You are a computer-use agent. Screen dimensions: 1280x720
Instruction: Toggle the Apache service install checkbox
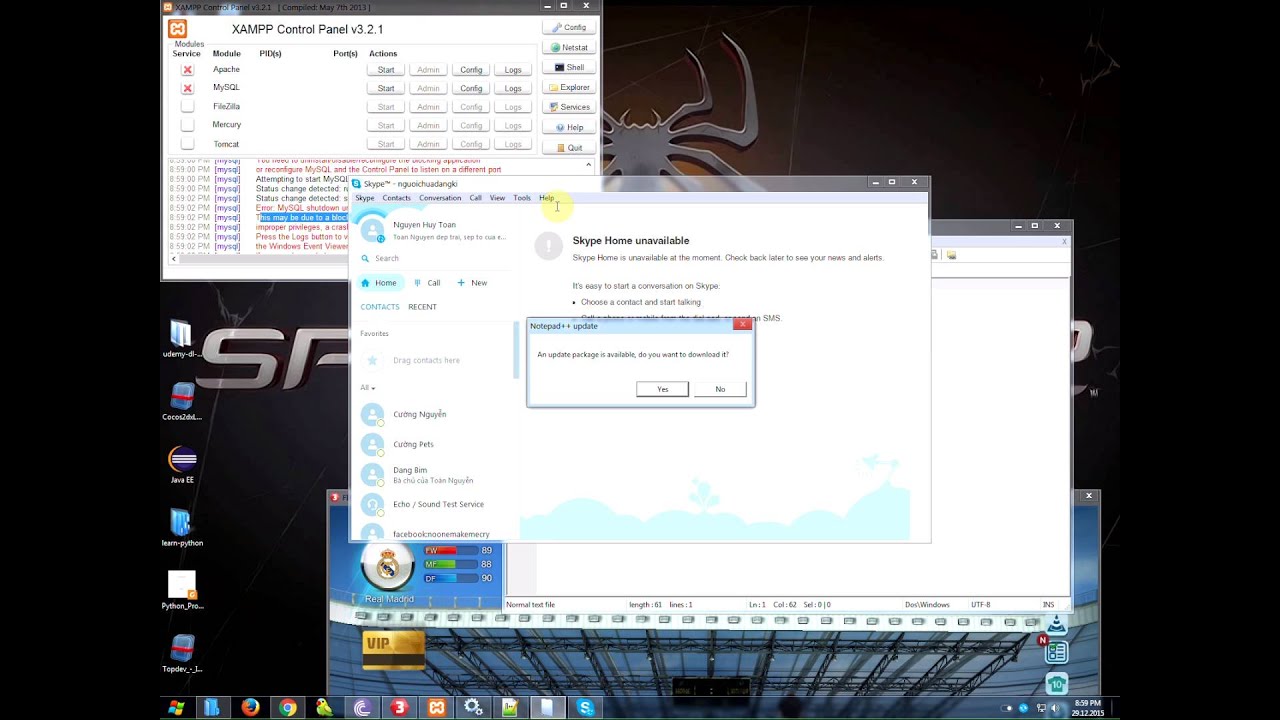pos(187,70)
